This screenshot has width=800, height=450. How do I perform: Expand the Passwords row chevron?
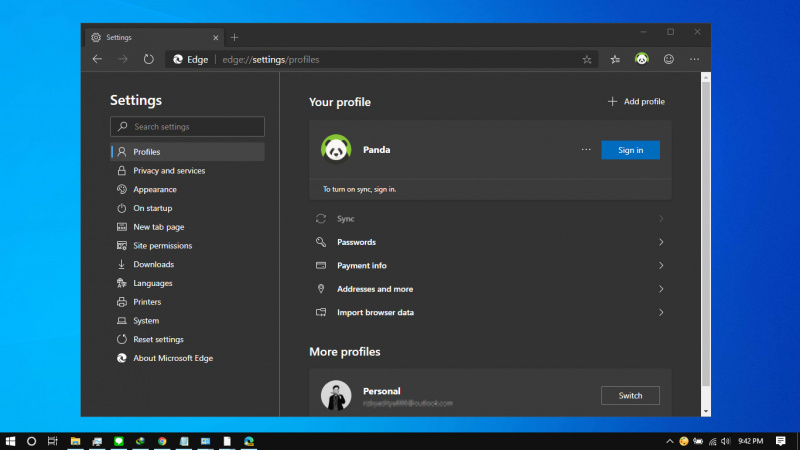tap(661, 242)
